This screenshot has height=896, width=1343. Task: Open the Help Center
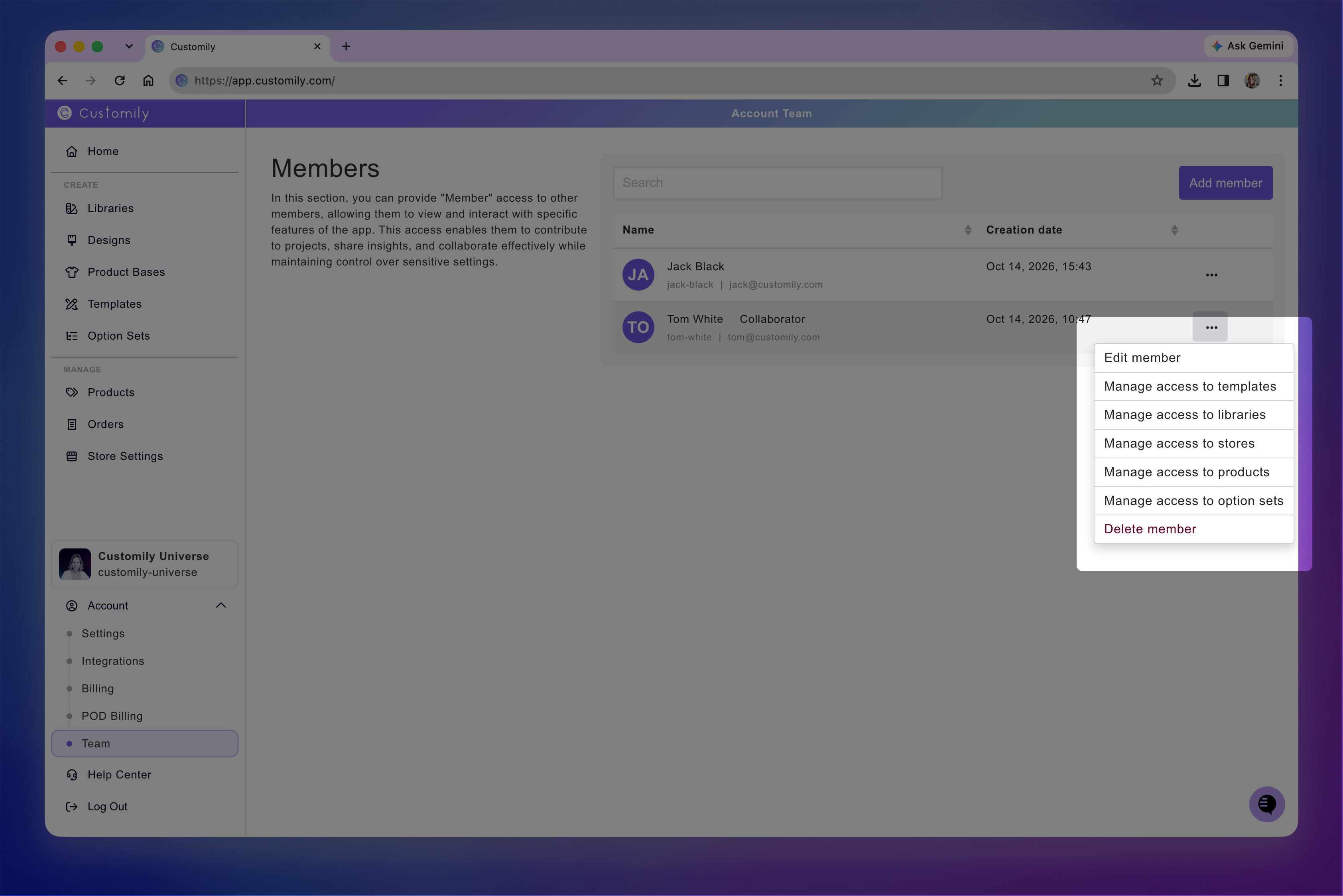(x=119, y=775)
